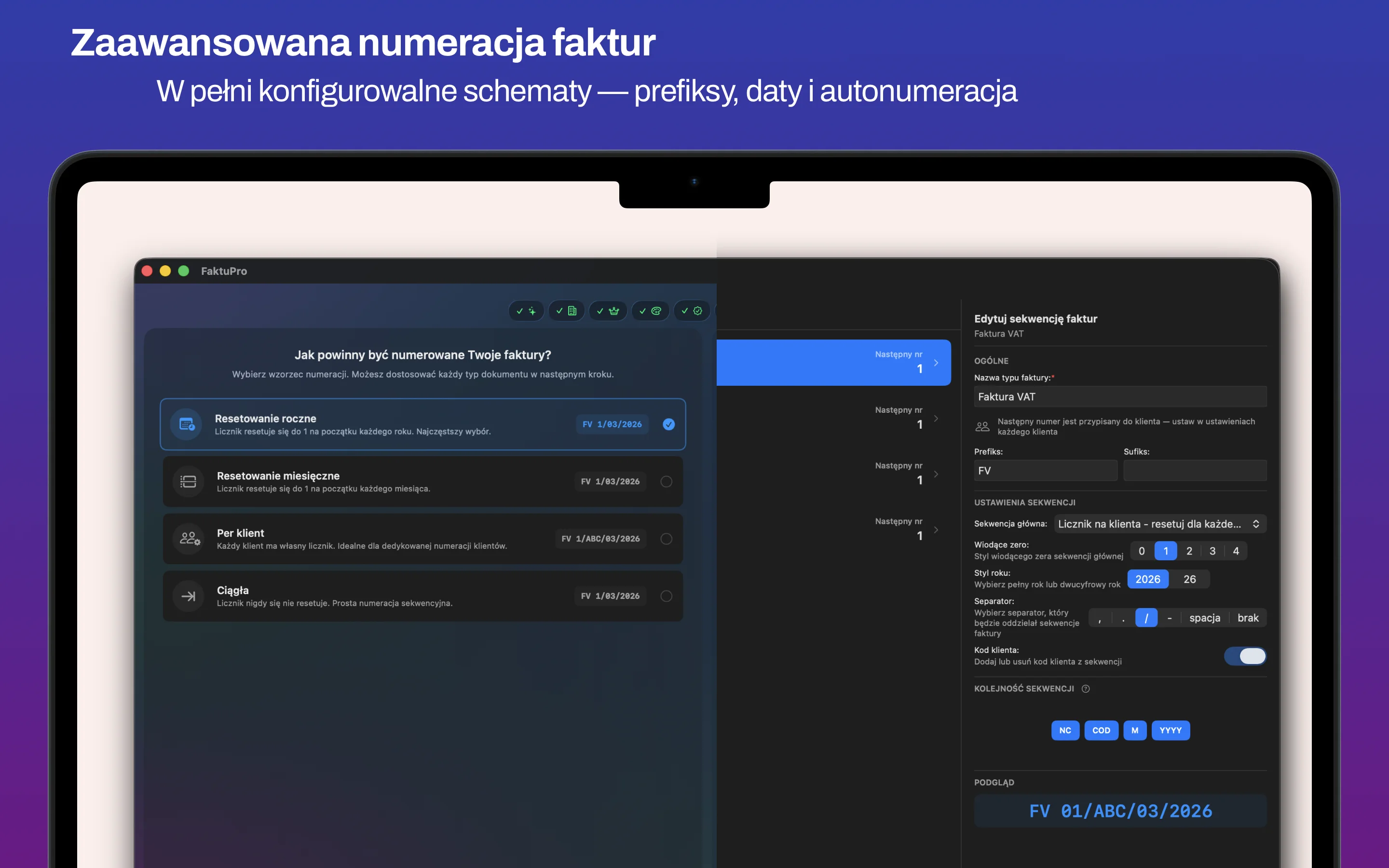Click the Nazwa typu faktury field
Viewport: 1389px width, 868px height.
(x=1120, y=397)
